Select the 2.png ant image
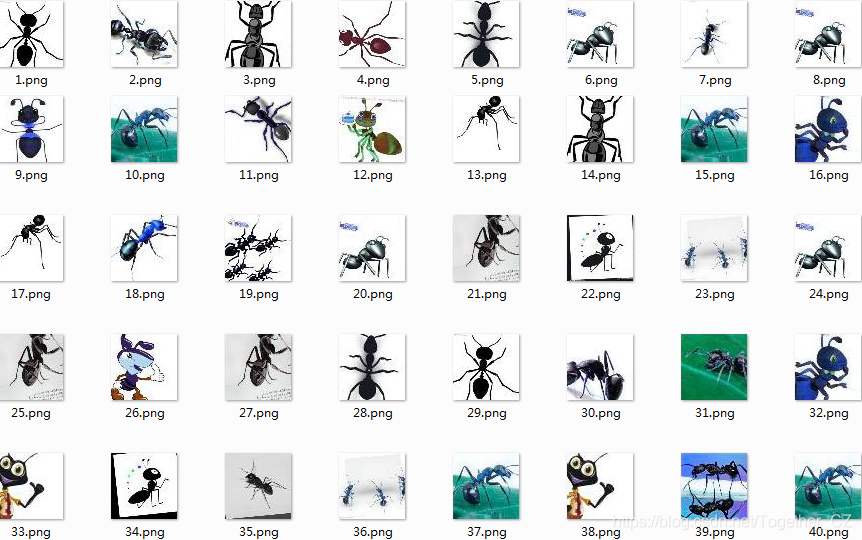This screenshot has width=862, height=540. tap(144, 34)
